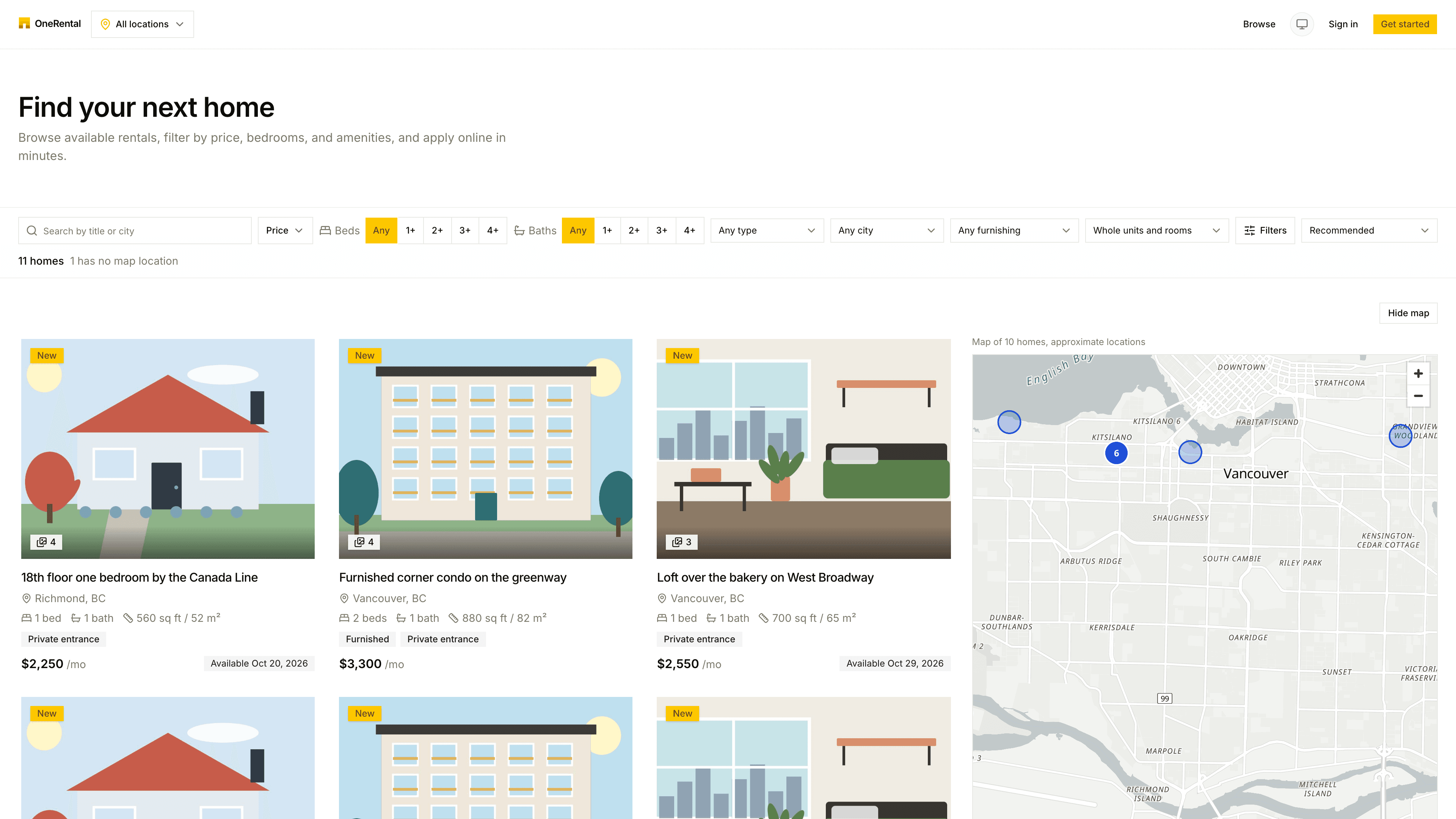Viewport: 1456px width, 819px height.
Task: Open the Any furnishing dropdown
Action: [1015, 231]
